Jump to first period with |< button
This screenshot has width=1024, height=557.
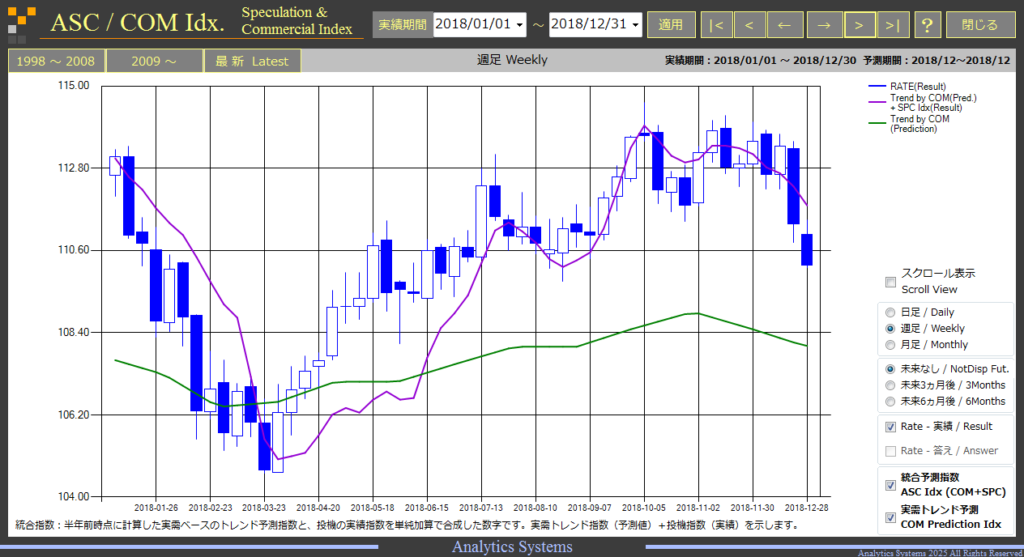[x=716, y=25]
